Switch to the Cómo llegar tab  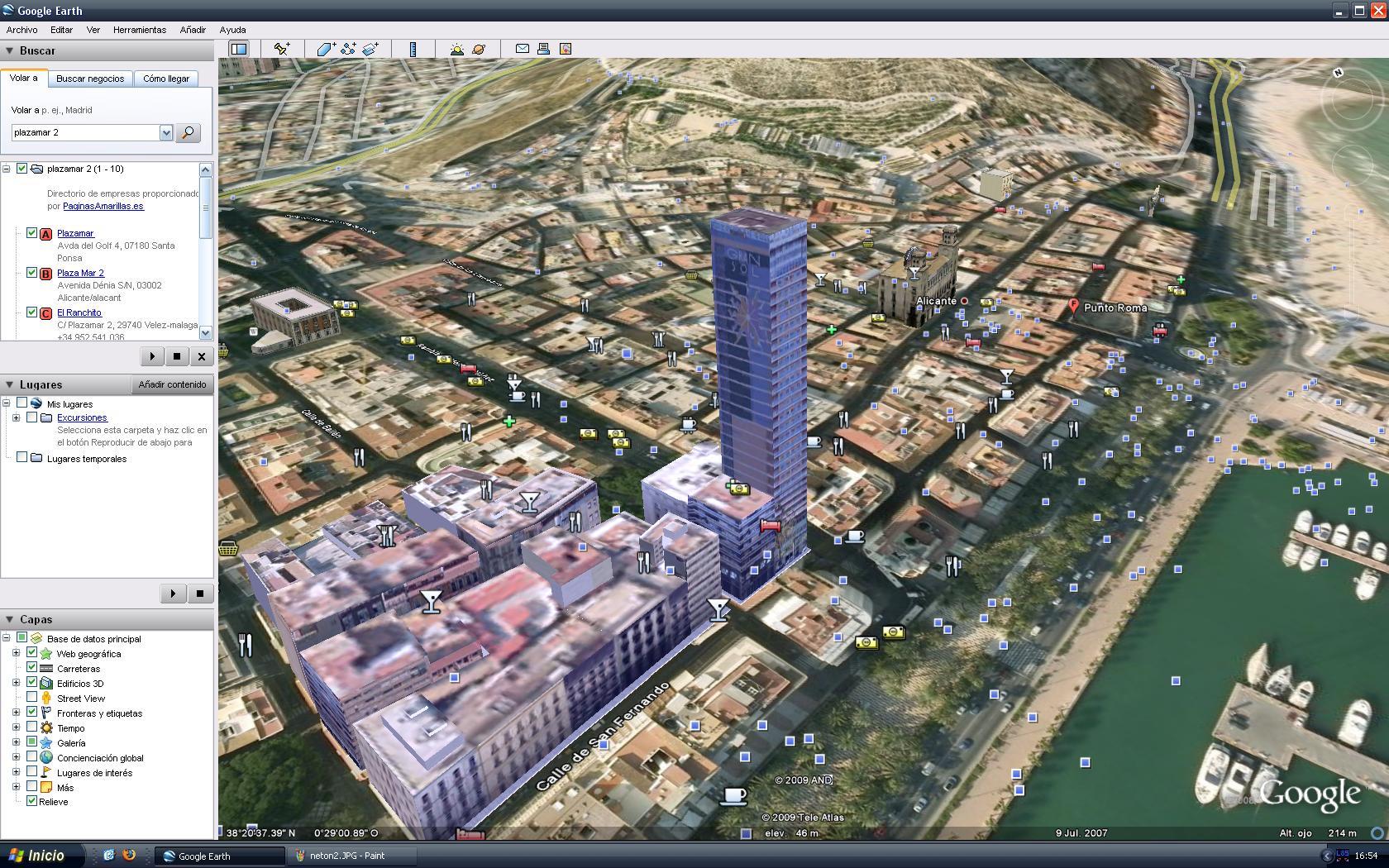(166, 79)
